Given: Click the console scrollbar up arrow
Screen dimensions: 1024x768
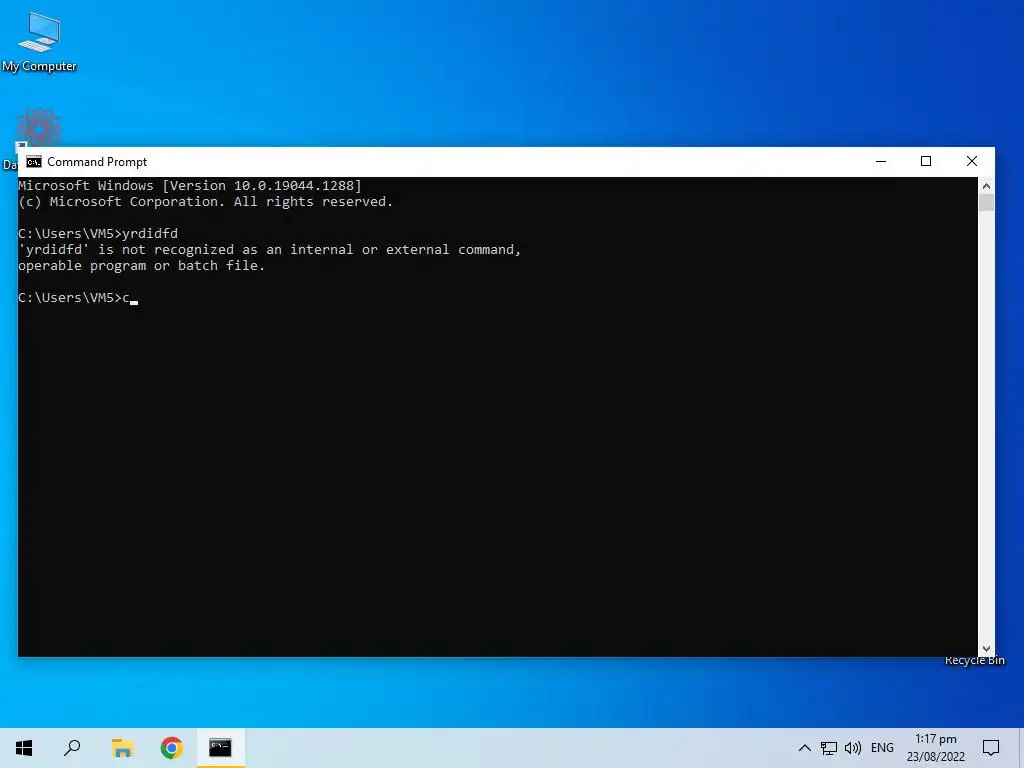Looking at the screenshot, I should pyautogui.click(x=986, y=186).
